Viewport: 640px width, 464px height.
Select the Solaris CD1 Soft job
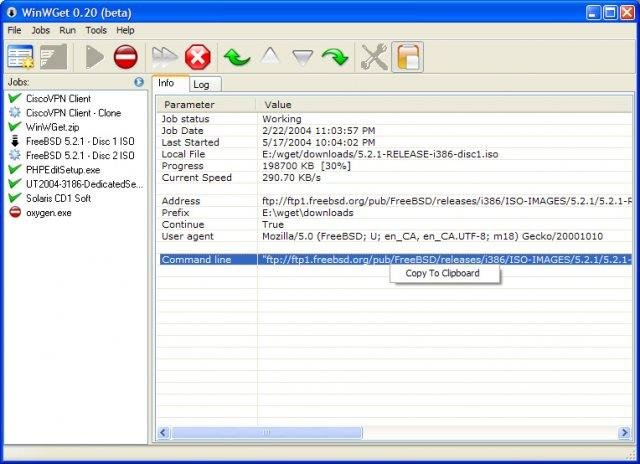[58, 198]
